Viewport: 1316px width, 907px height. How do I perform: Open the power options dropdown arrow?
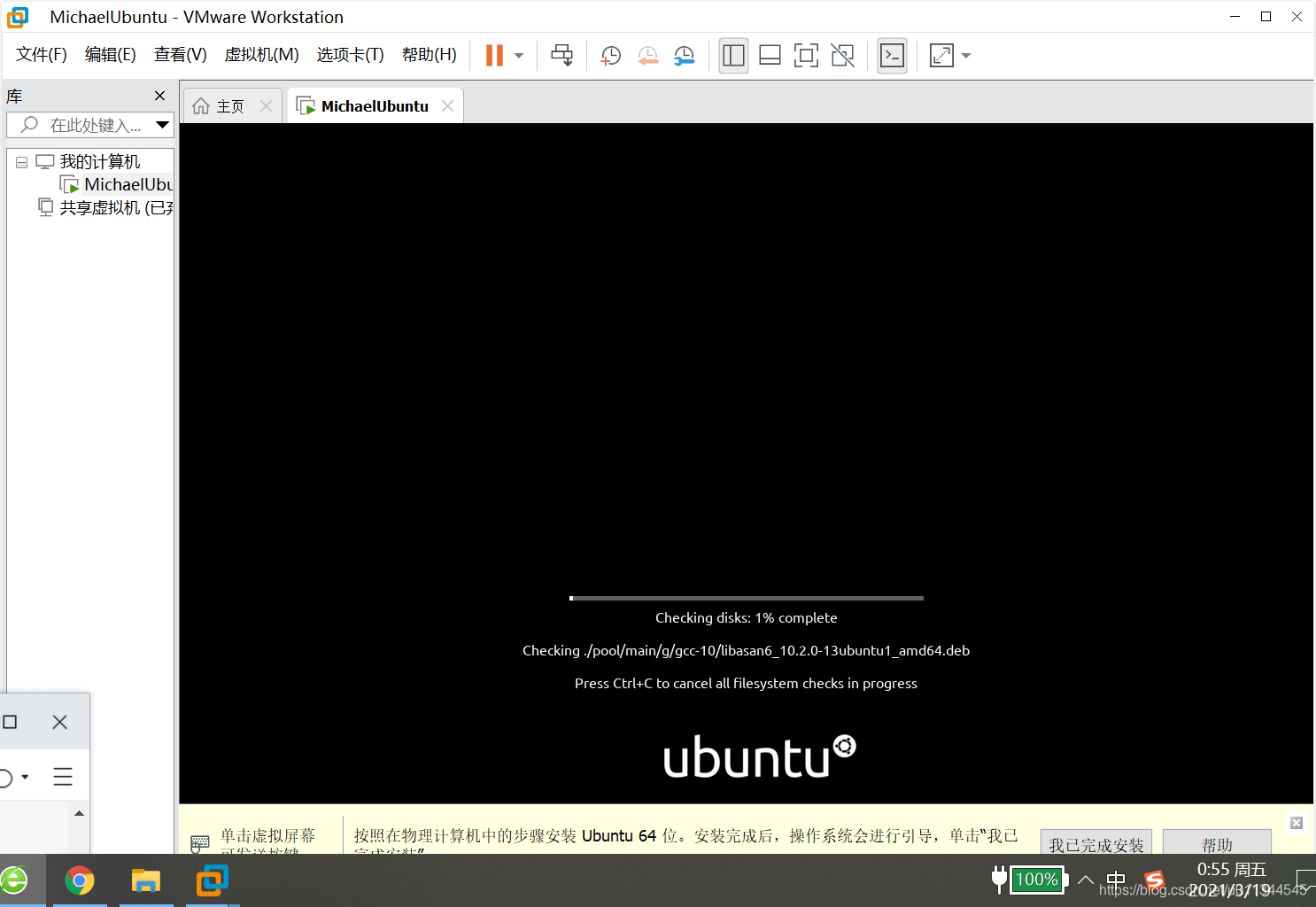coord(519,56)
